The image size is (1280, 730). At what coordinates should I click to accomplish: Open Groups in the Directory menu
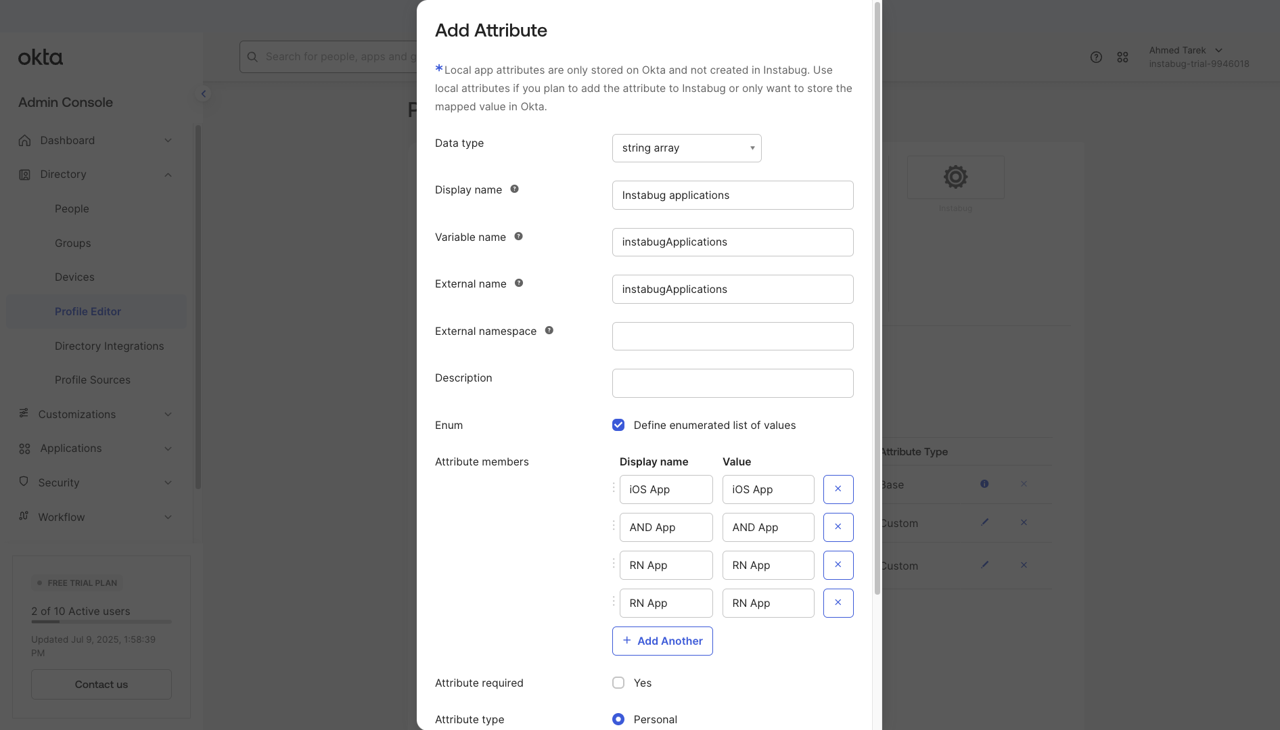pyautogui.click(x=72, y=243)
